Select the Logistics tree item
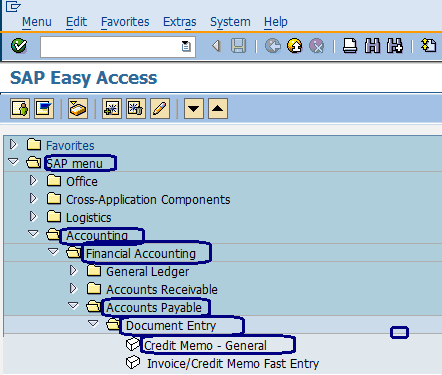Image resolution: width=442 pixels, height=375 pixels. (89, 218)
